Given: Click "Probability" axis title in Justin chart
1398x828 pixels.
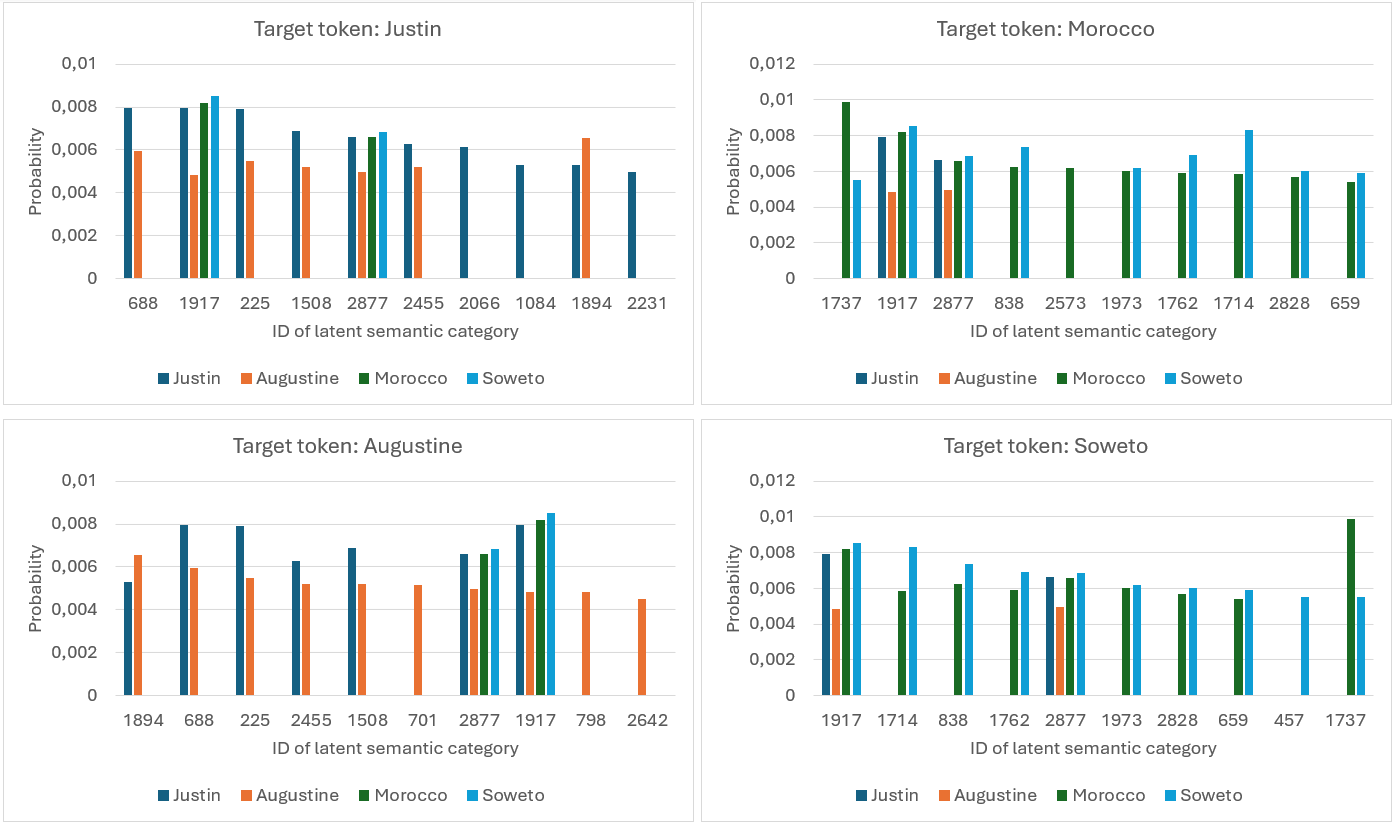Looking at the screenshot, I should pos(36,171).
